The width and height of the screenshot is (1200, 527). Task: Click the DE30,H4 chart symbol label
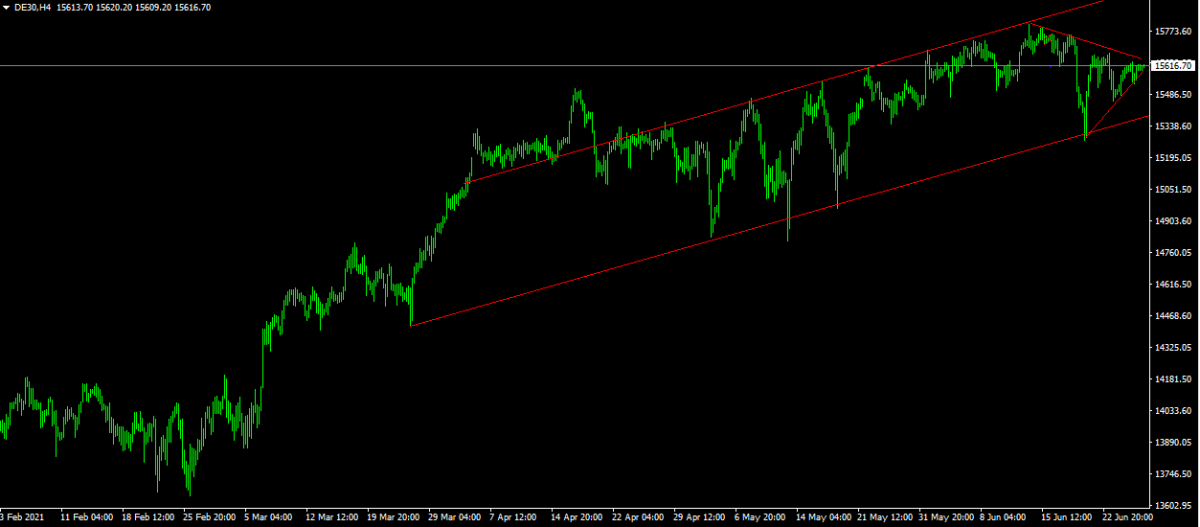[x=32, y=7]
